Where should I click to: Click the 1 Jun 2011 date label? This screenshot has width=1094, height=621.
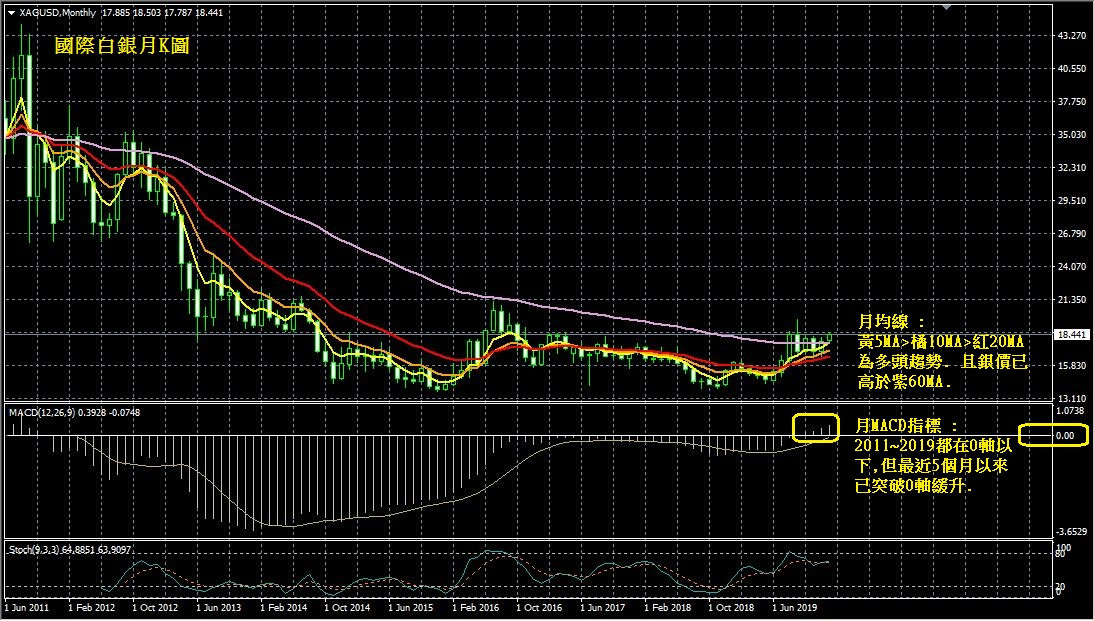tap(26, 608)
